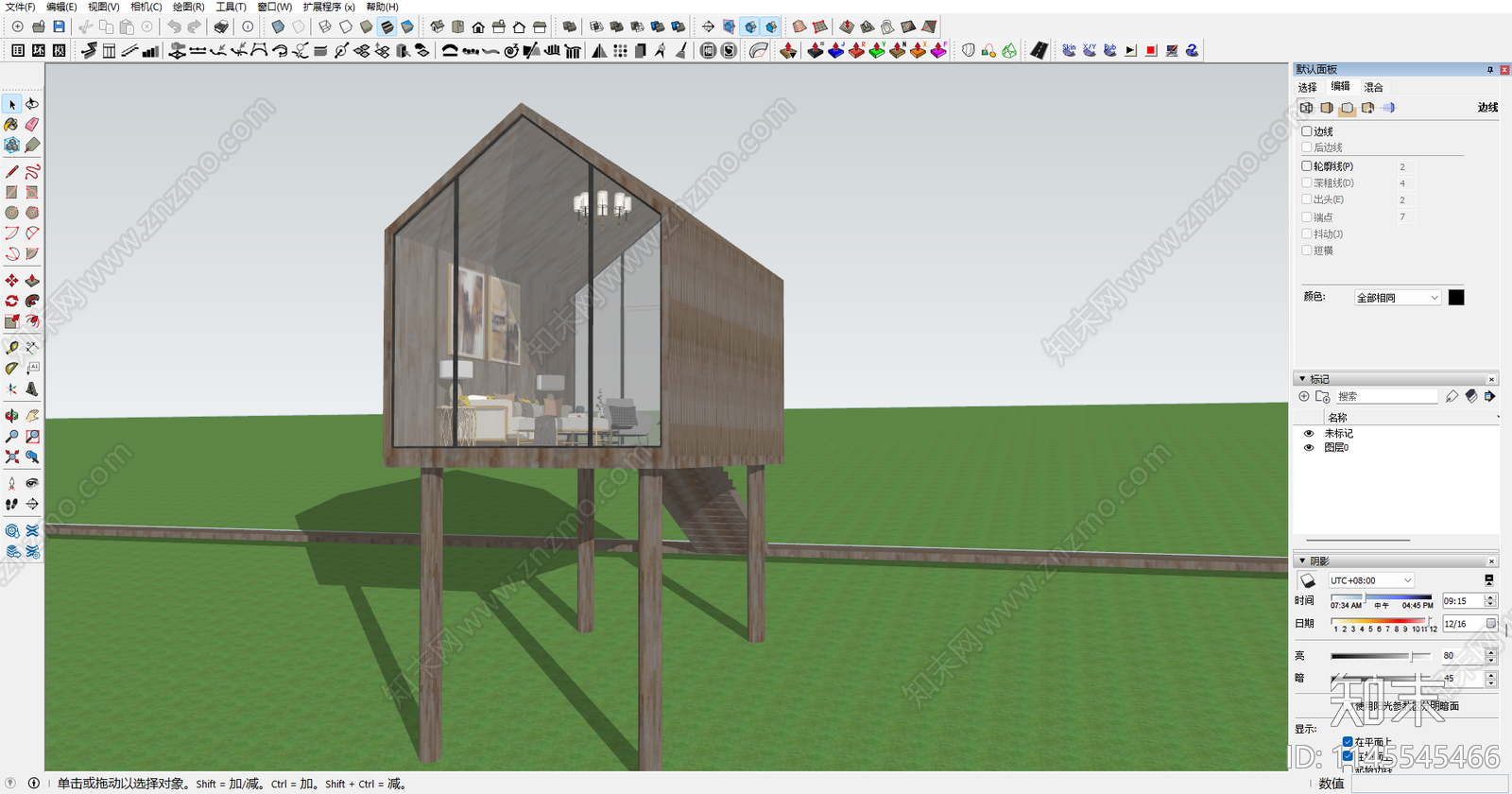Click the Save (blue floppy disk) icon
Viewport: 1512px width, 794px height.
(59, 26)
